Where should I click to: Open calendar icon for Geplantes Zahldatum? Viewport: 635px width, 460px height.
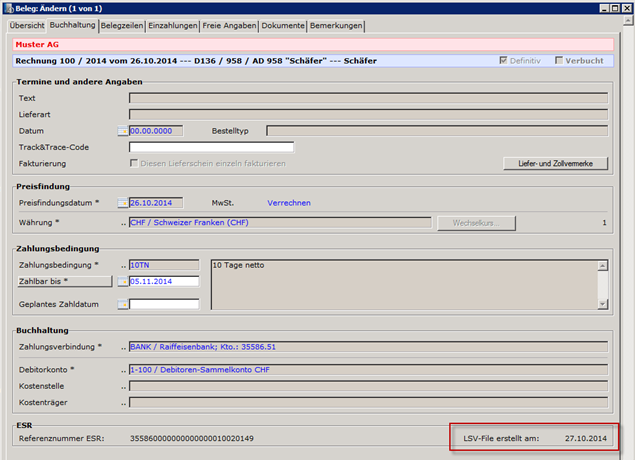123,305
